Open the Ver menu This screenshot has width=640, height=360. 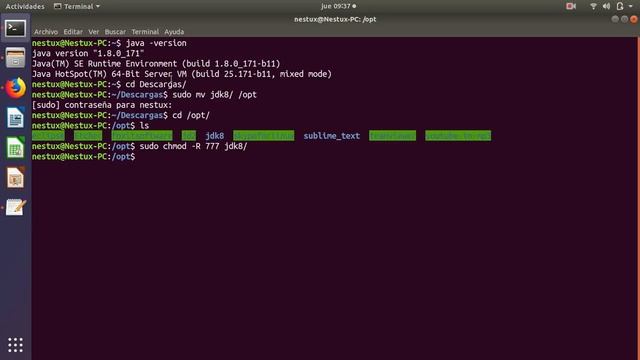click(x=93, y=31)
